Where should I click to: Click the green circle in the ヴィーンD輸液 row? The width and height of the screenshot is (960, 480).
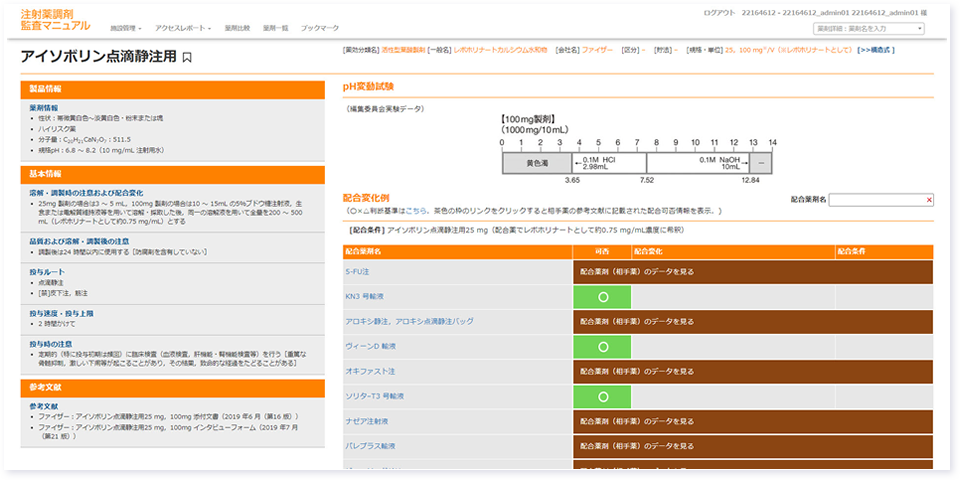[602, 347]
